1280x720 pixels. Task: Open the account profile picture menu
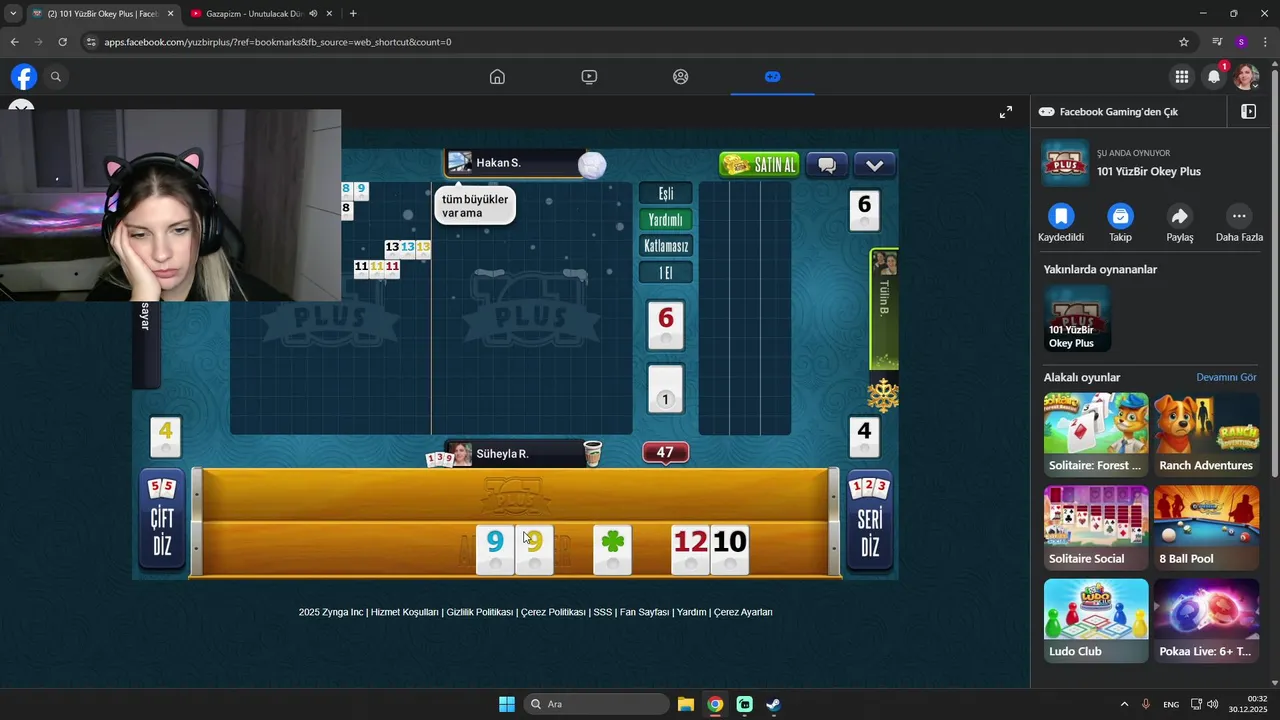coord(1246,77)
